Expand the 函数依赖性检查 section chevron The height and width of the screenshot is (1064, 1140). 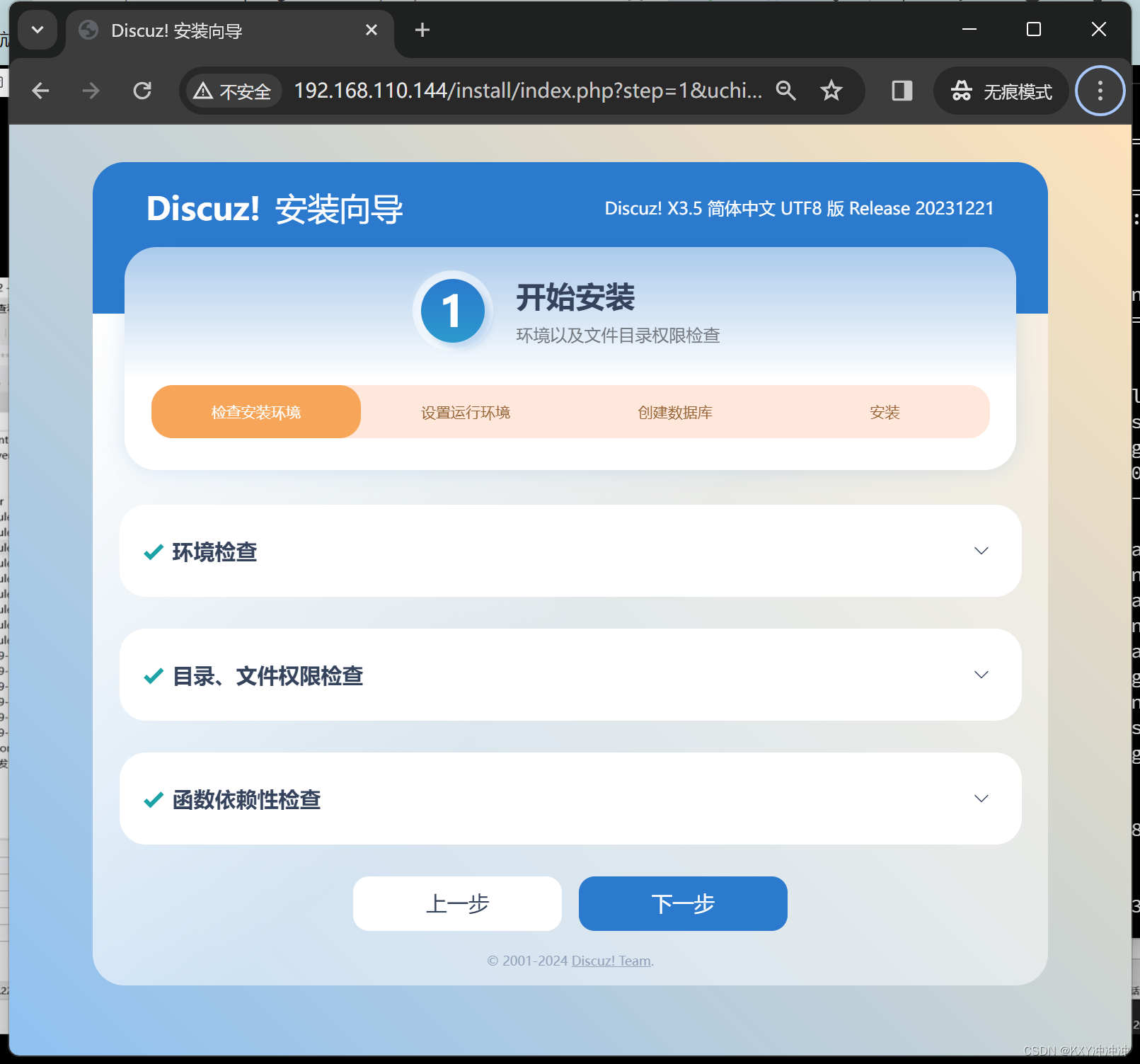tap(981, 799)
